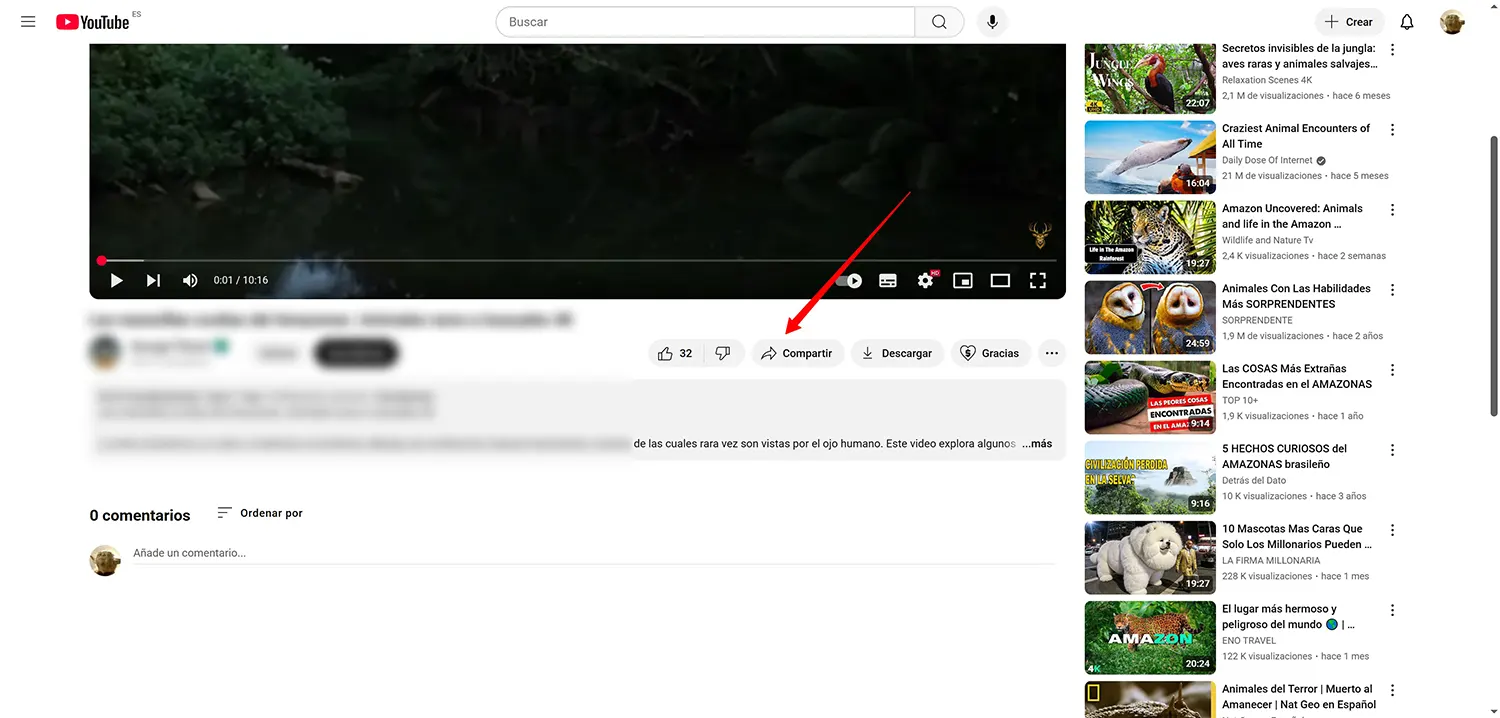Click the voice search microphone icon
The image size is (1500, 718).
click(992, 21)
